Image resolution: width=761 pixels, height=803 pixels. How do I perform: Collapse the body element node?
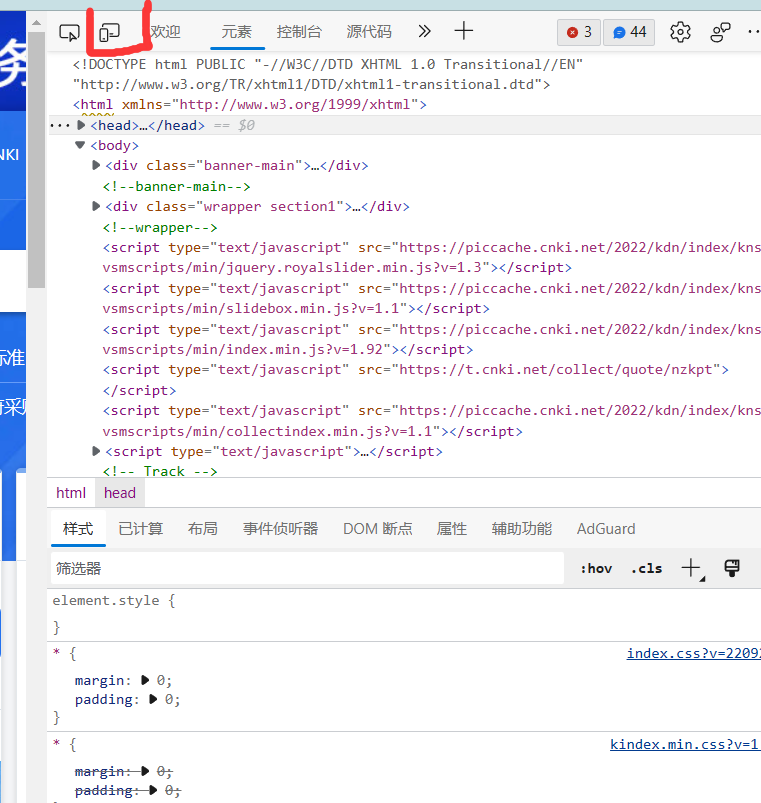click(x=80, y=145)
